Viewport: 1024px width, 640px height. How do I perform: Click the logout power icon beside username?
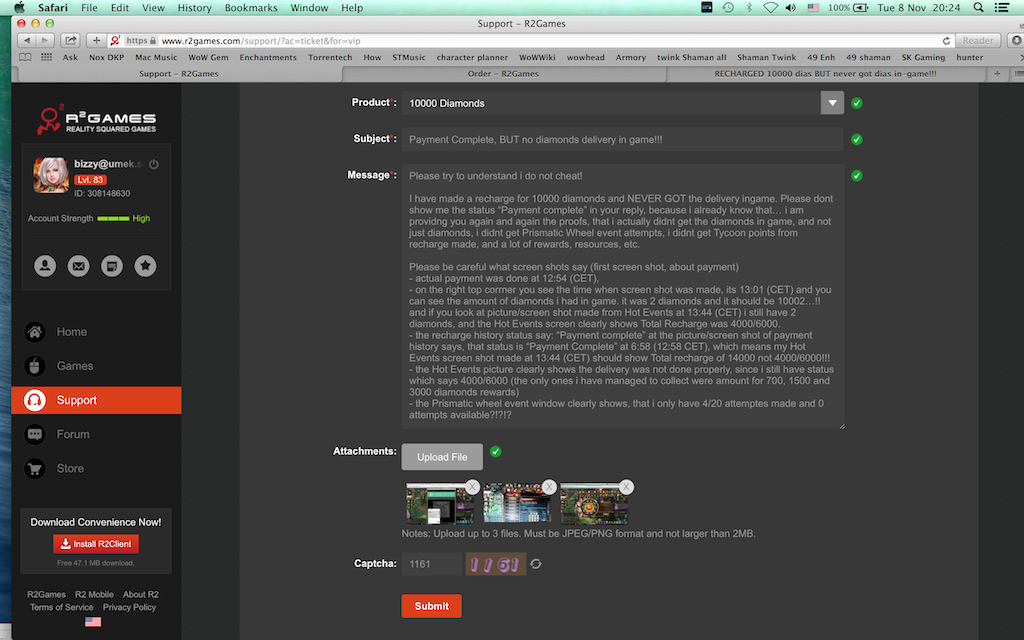click(x=153, y=164)
